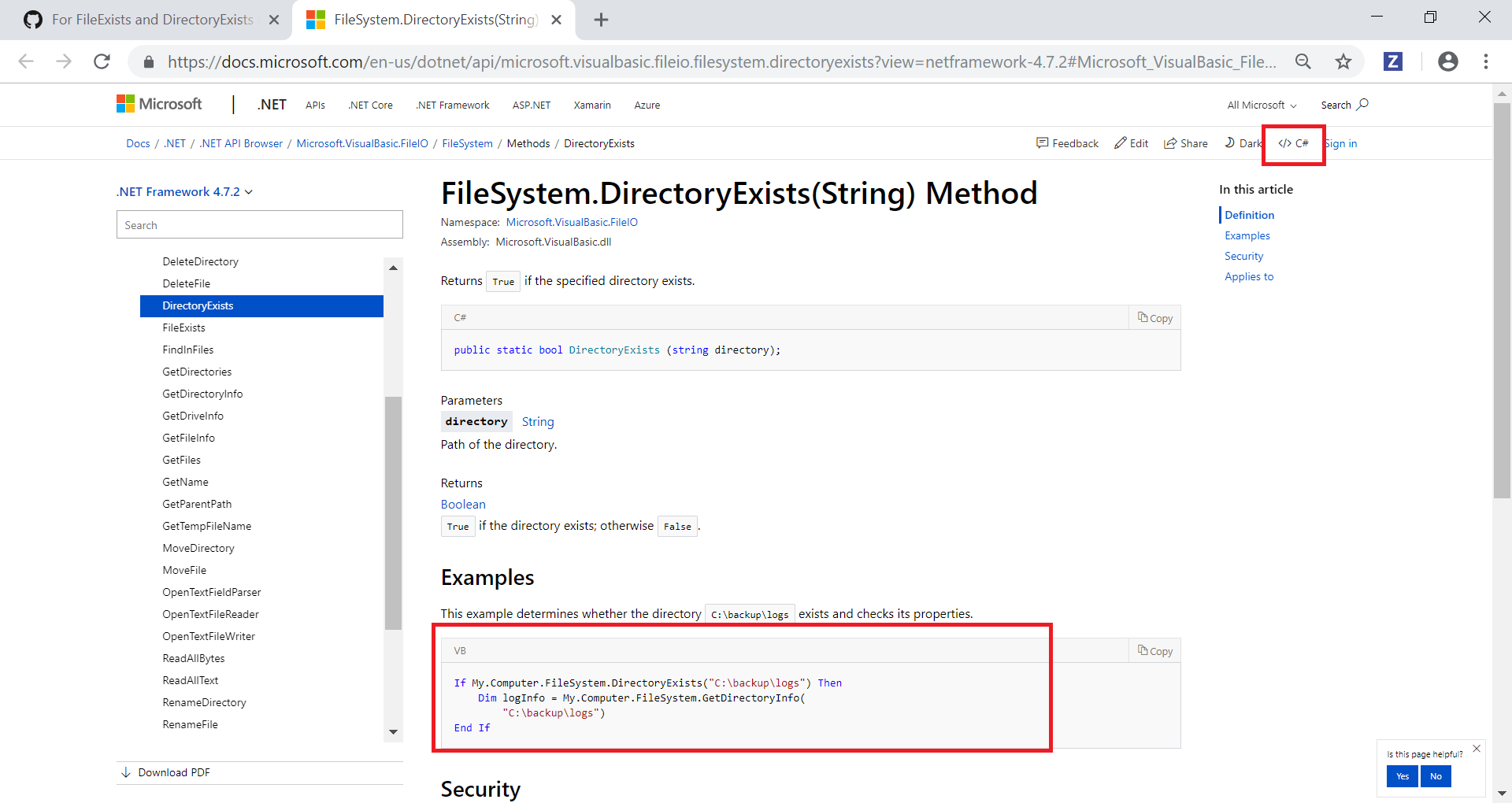1512x803 pixels.
Task: Reload the current page
Action: [102, 61]
